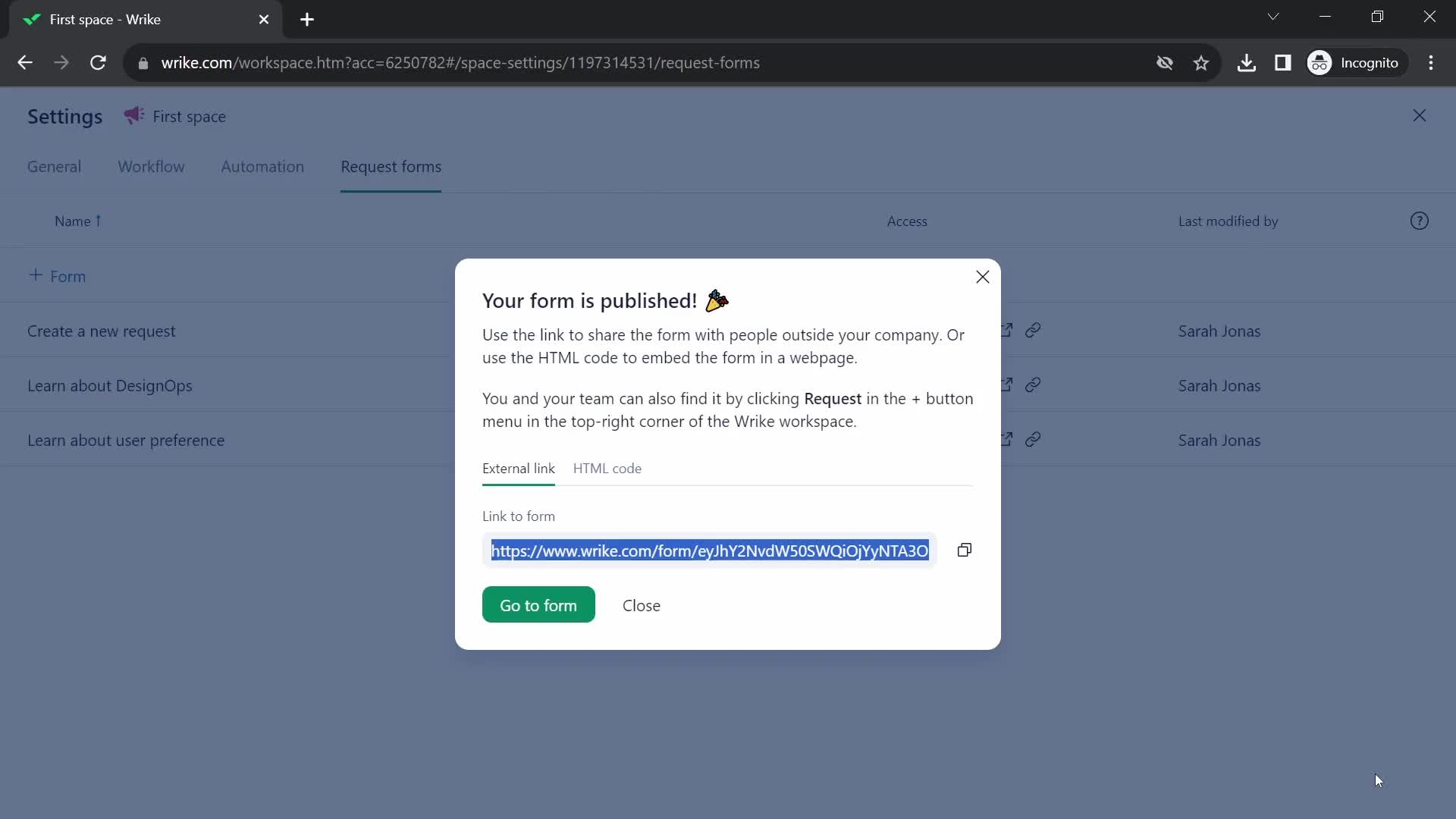Viewport: 1456px width, 819px height.
Task: Copy link icon for Learn about DesignOps
Action: coord(1033,385)
